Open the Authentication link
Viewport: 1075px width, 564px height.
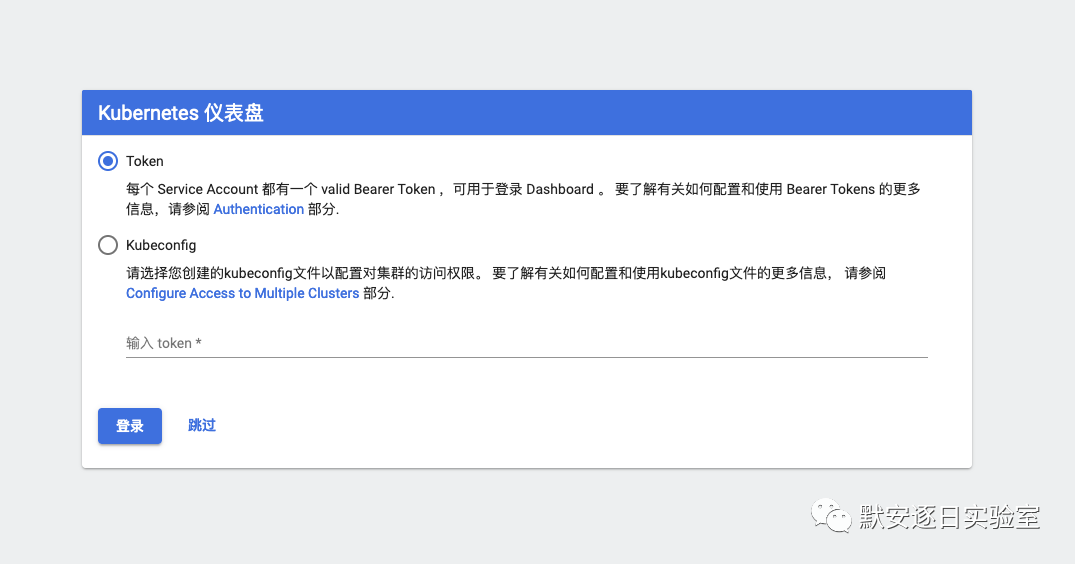258,209
